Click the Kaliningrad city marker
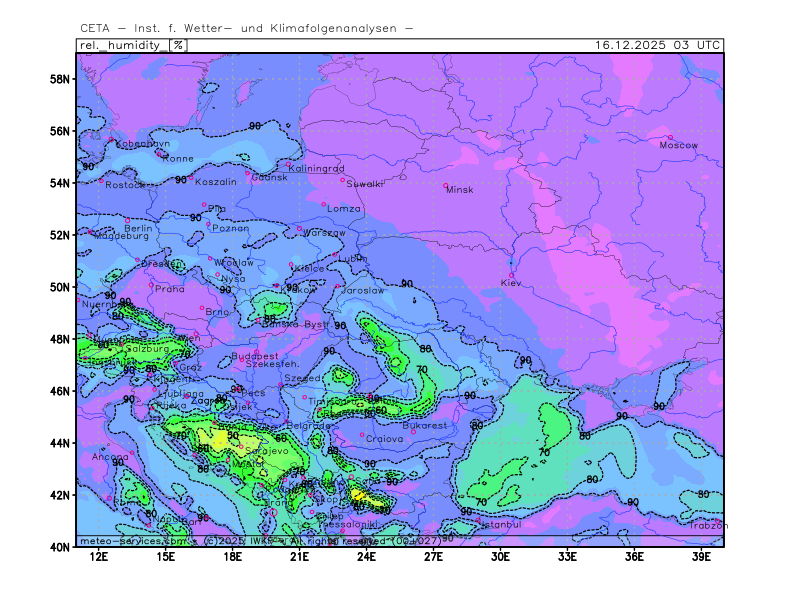Image resolution: width=800 pixels, height=600 pixels. (289, 164)
